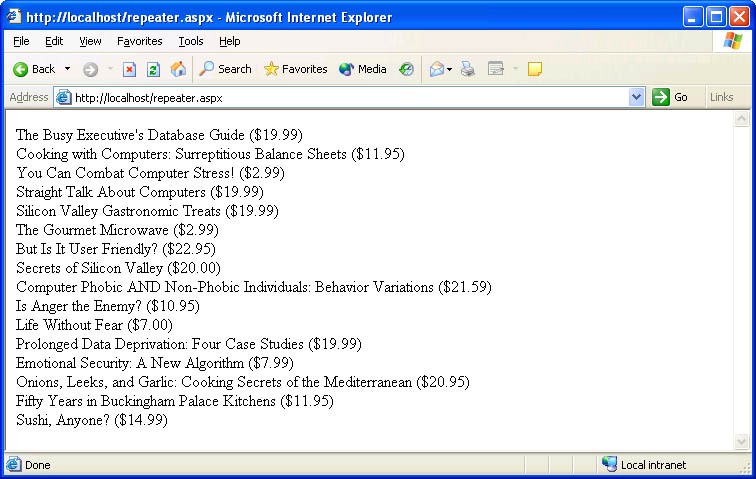Open the Favorites toolbar panel
This screenshot has height=479, width=756.
295,69
